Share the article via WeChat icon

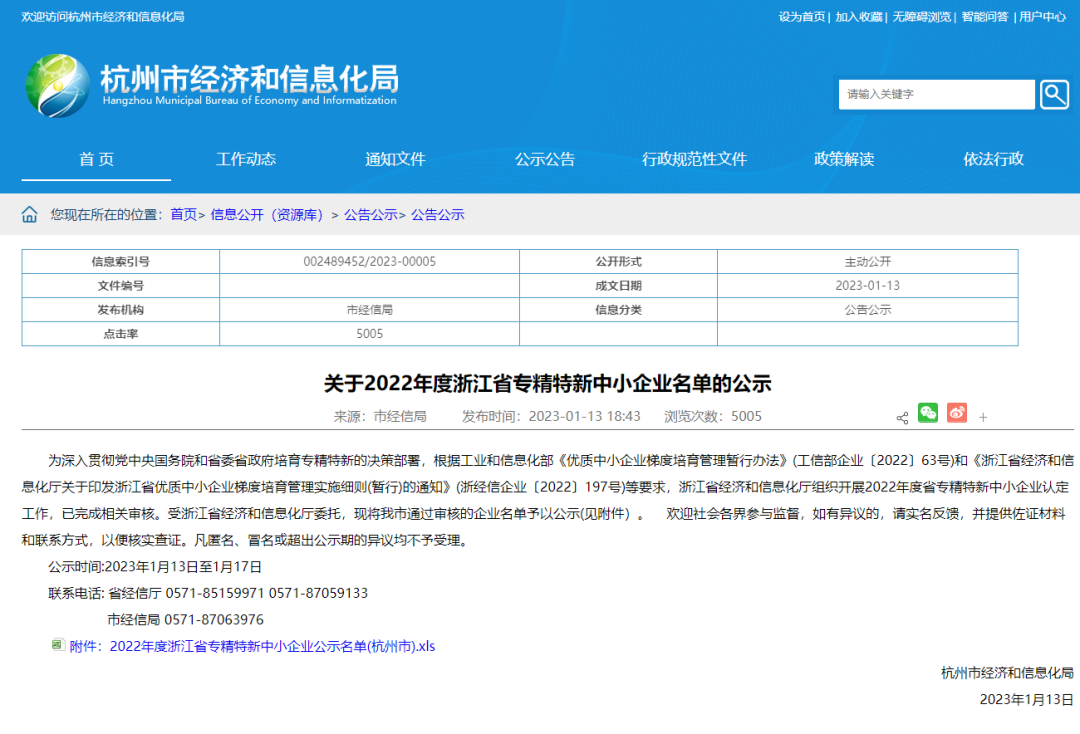928,413
